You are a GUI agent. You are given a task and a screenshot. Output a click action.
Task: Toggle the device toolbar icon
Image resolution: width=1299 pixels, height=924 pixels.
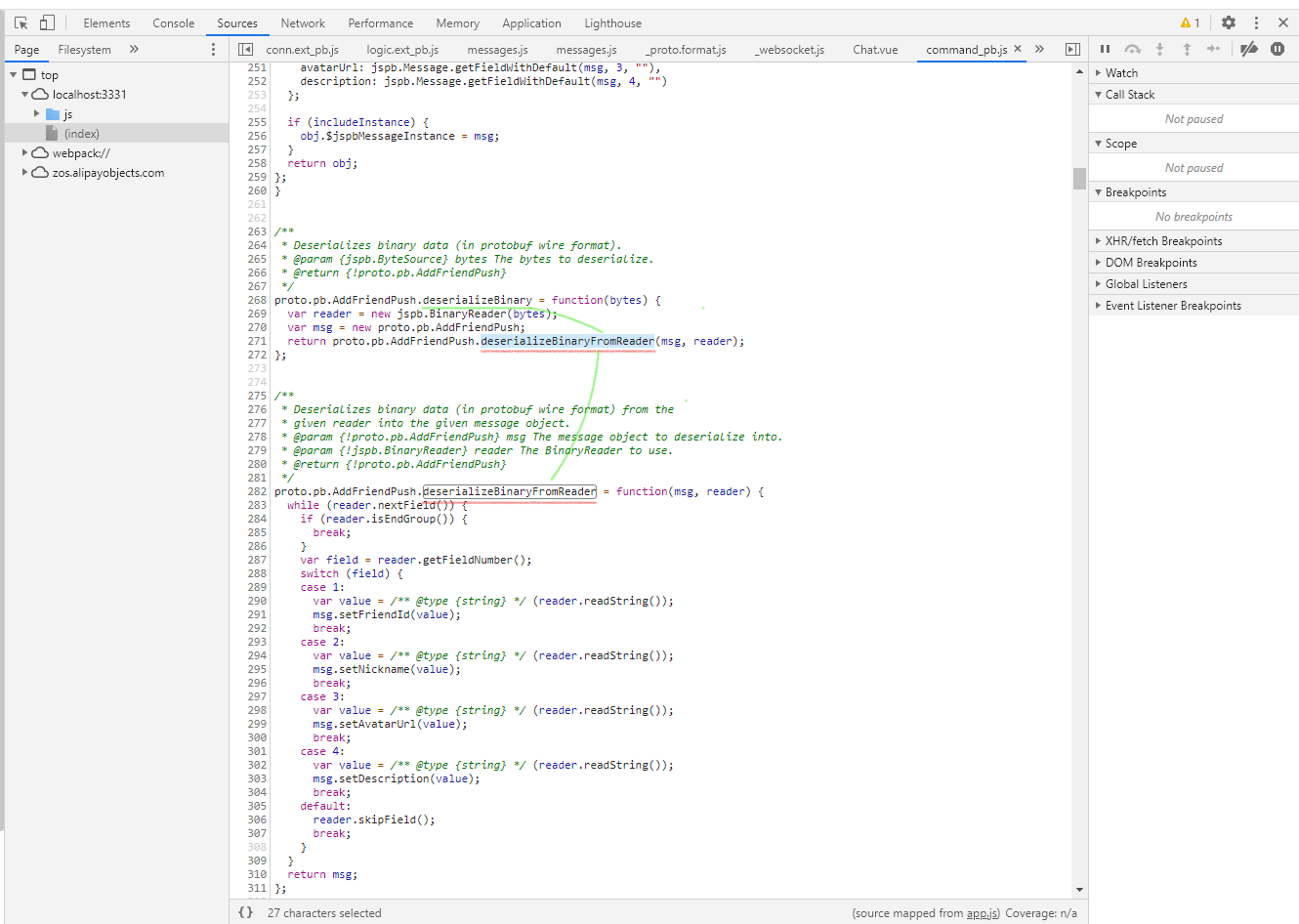pos(47,22)
